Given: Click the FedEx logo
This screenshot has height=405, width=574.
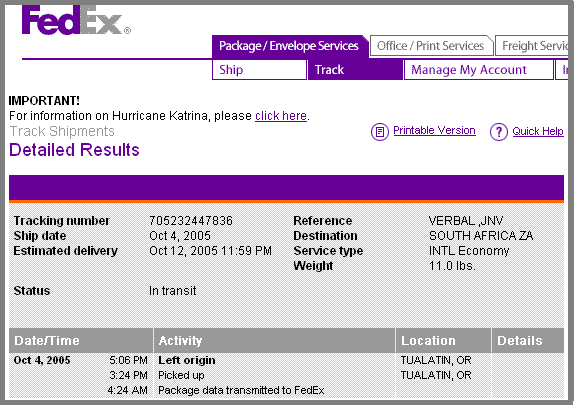Looking at the screenshot, I should pos(76,20).
